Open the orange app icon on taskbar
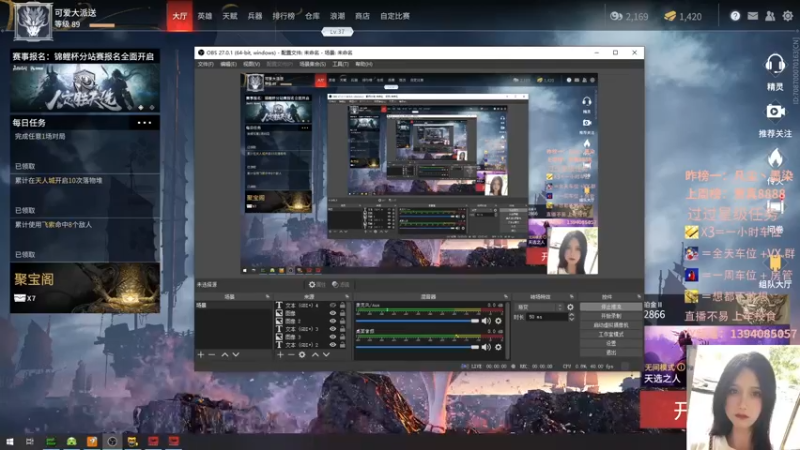800x450 pixels. point(92,441)
